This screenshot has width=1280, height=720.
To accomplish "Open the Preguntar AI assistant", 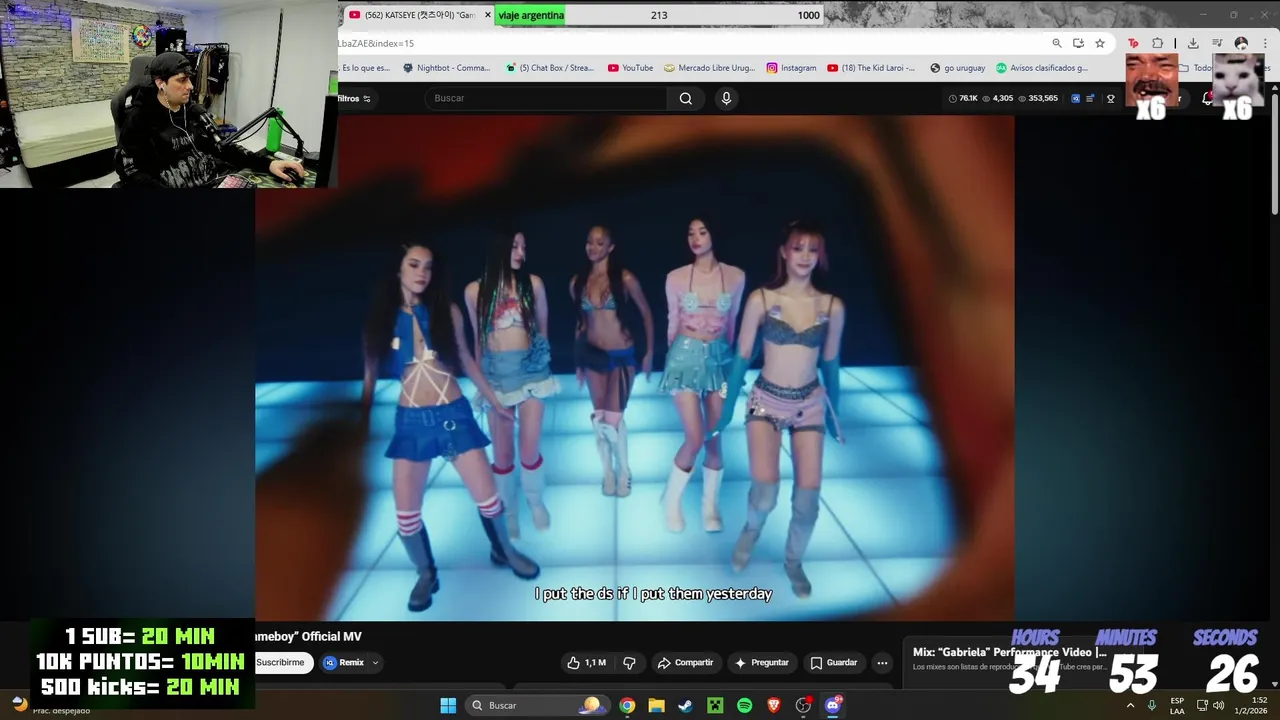I will tap(762, 662).
